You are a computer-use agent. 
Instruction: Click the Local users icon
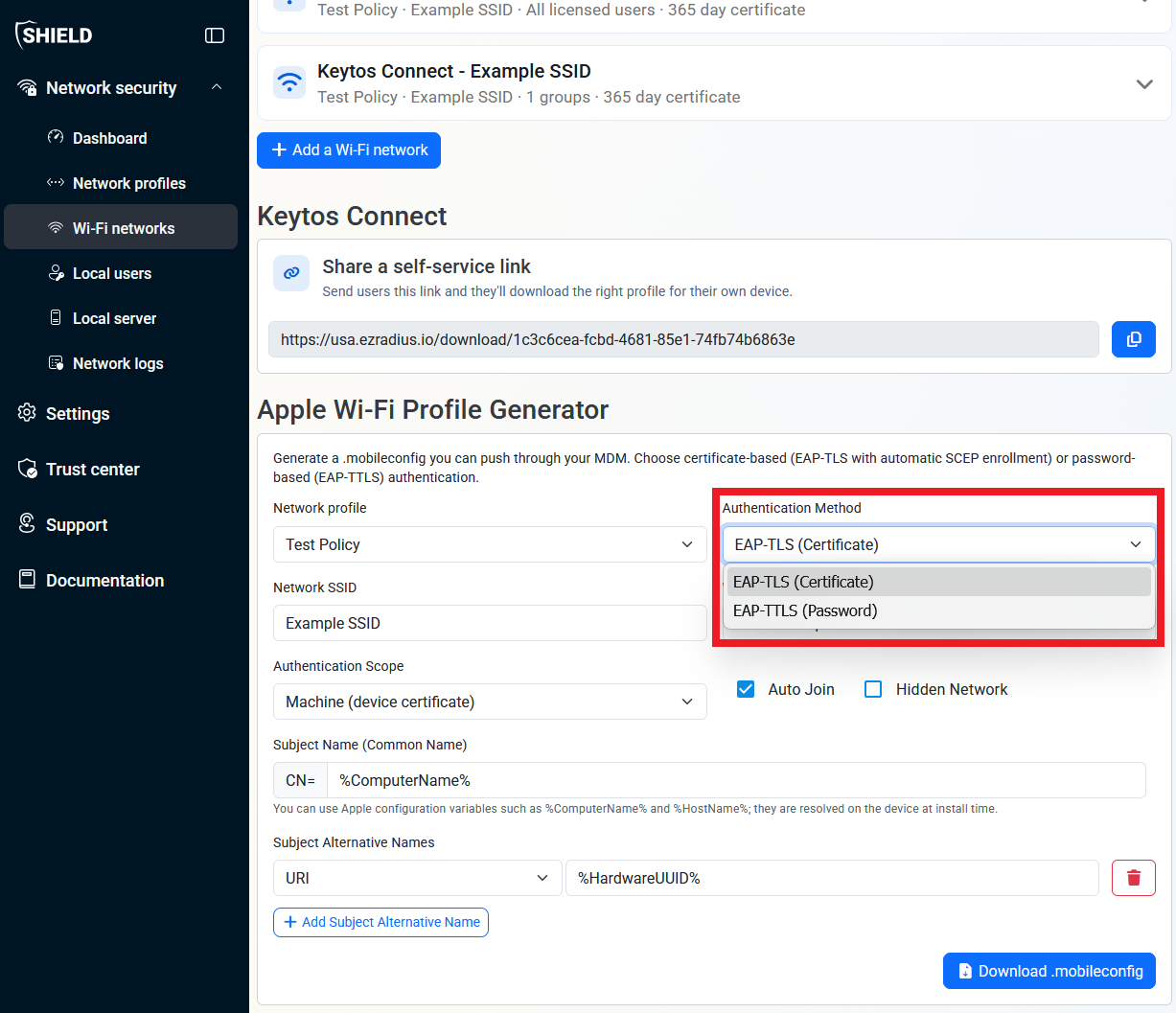(x=56, y=272)
